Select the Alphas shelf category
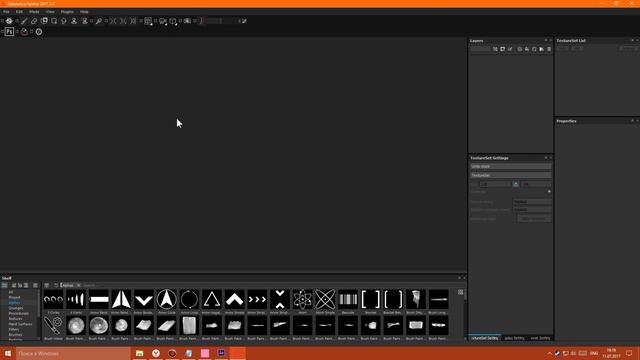Image resolution: width=640 pixels, height=360 pixels. click(14, 303)
